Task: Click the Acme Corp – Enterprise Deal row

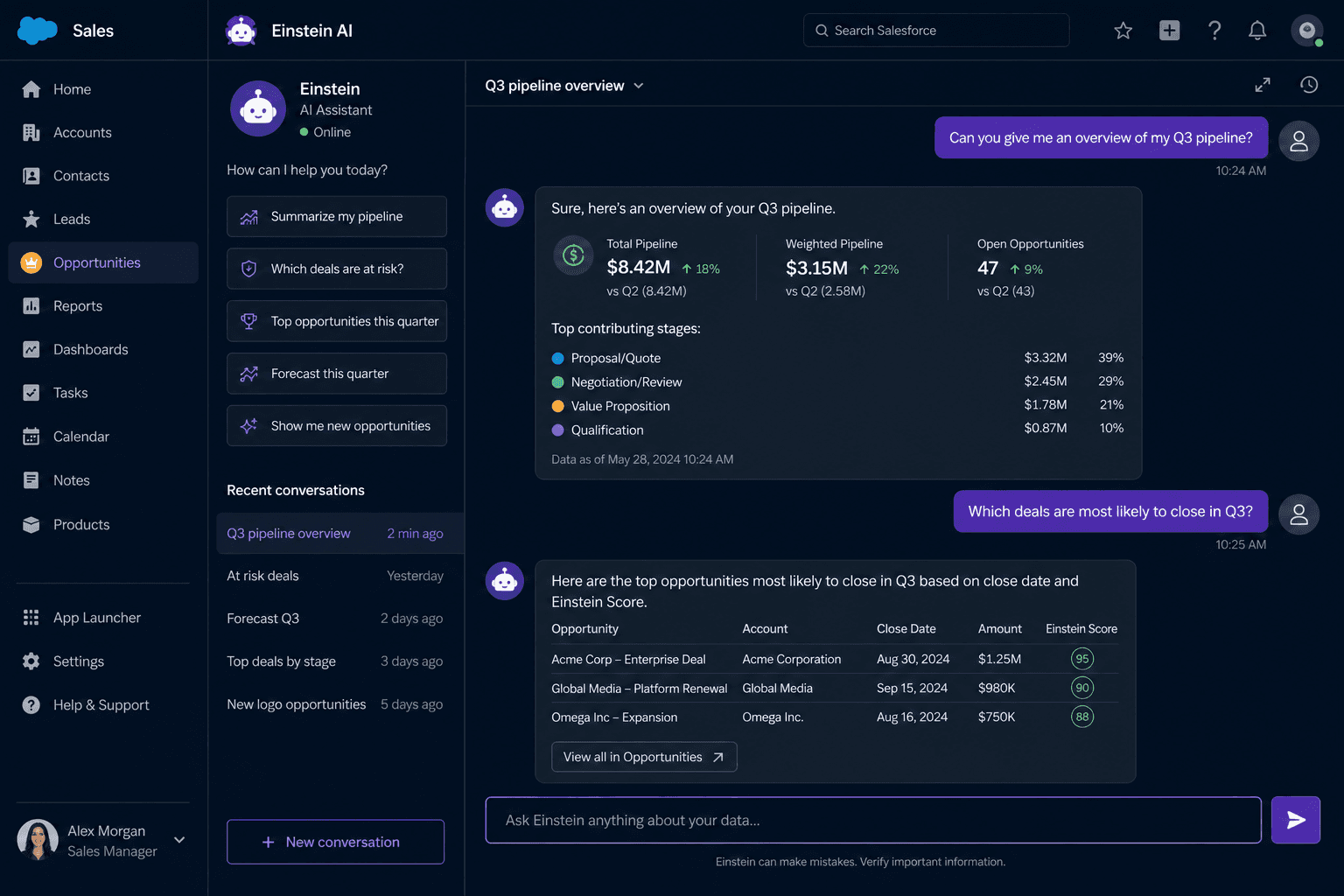Action: pos(835,659)
